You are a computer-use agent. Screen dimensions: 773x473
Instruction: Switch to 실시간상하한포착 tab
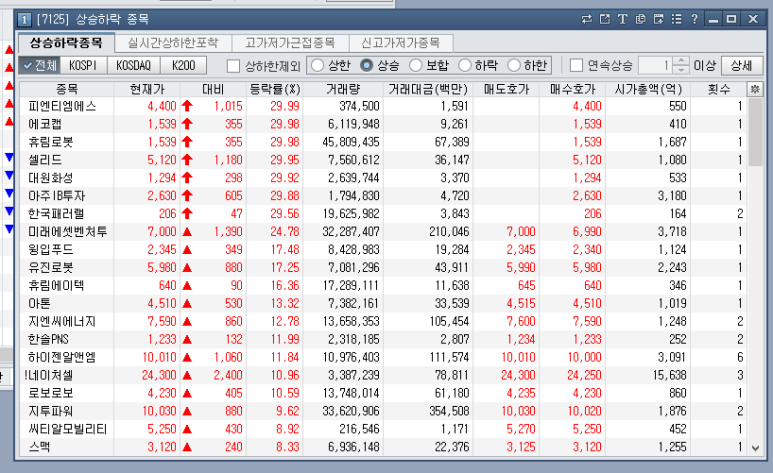pos(173,43)
